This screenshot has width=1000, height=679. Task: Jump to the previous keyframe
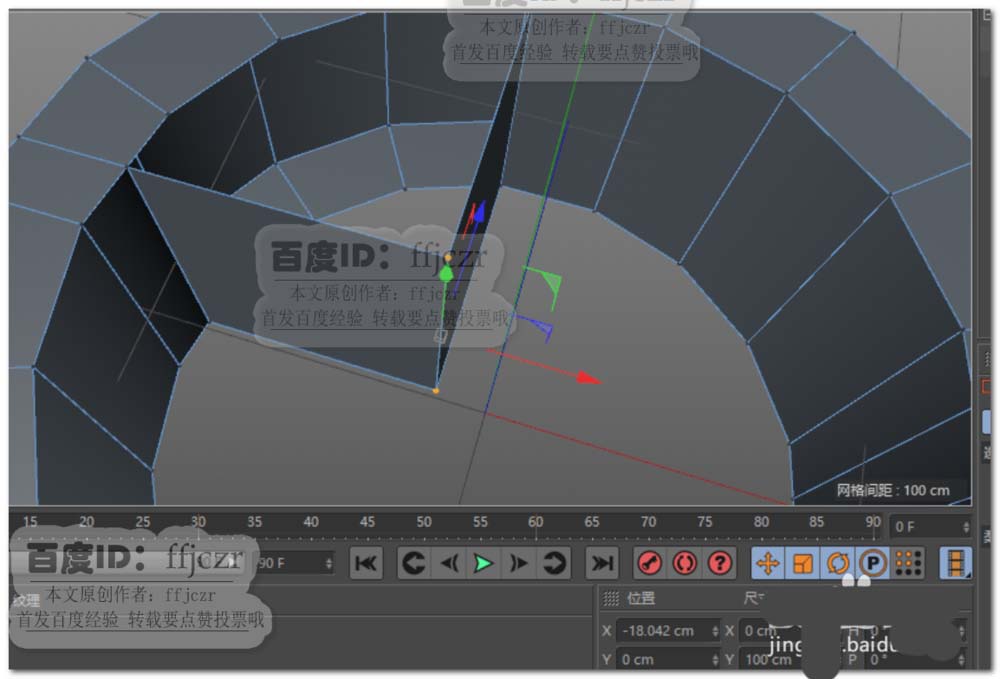click(x=413, y=564)
